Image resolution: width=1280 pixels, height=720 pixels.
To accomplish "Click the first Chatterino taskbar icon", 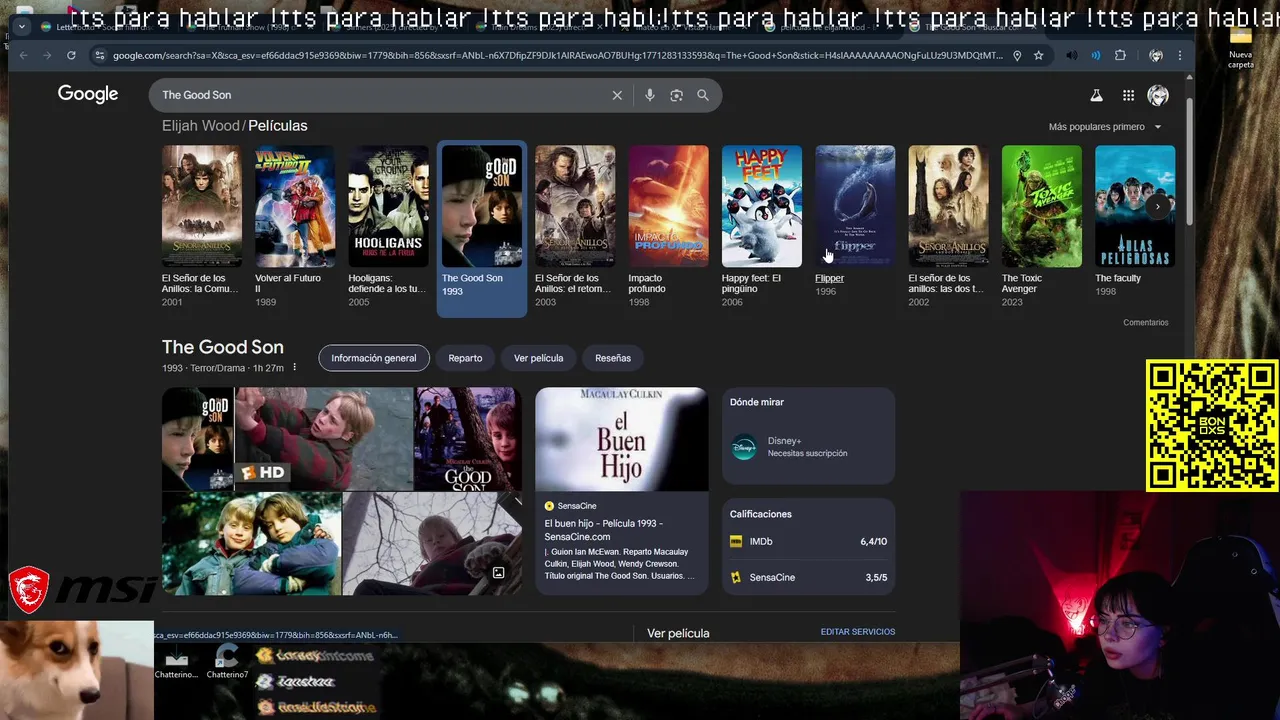I will tap(176, 661).
